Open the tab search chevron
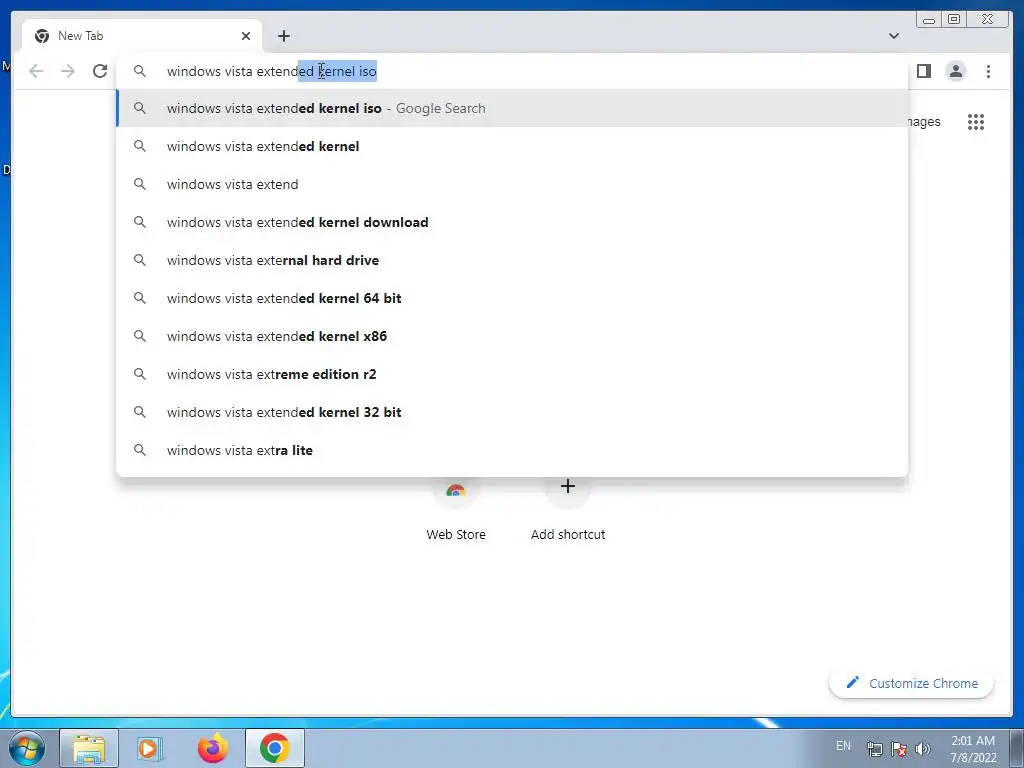 [893, 36]
